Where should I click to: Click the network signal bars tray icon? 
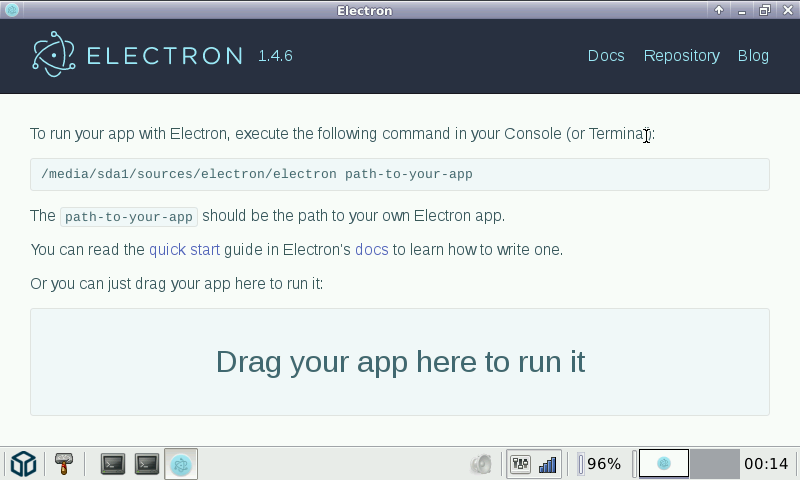[x=547, y=464]
